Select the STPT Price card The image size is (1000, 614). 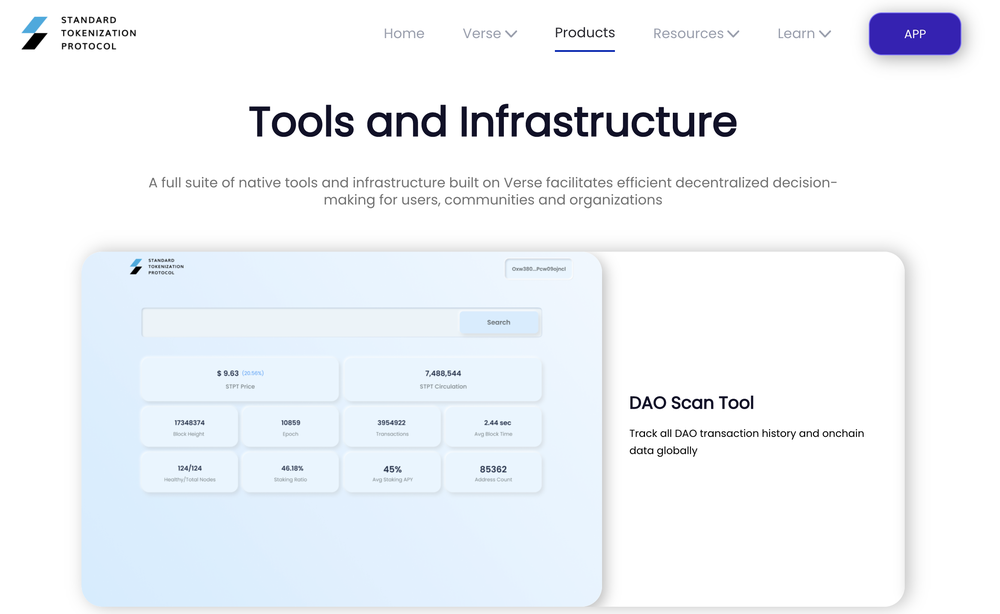click(x=240, y=379)
